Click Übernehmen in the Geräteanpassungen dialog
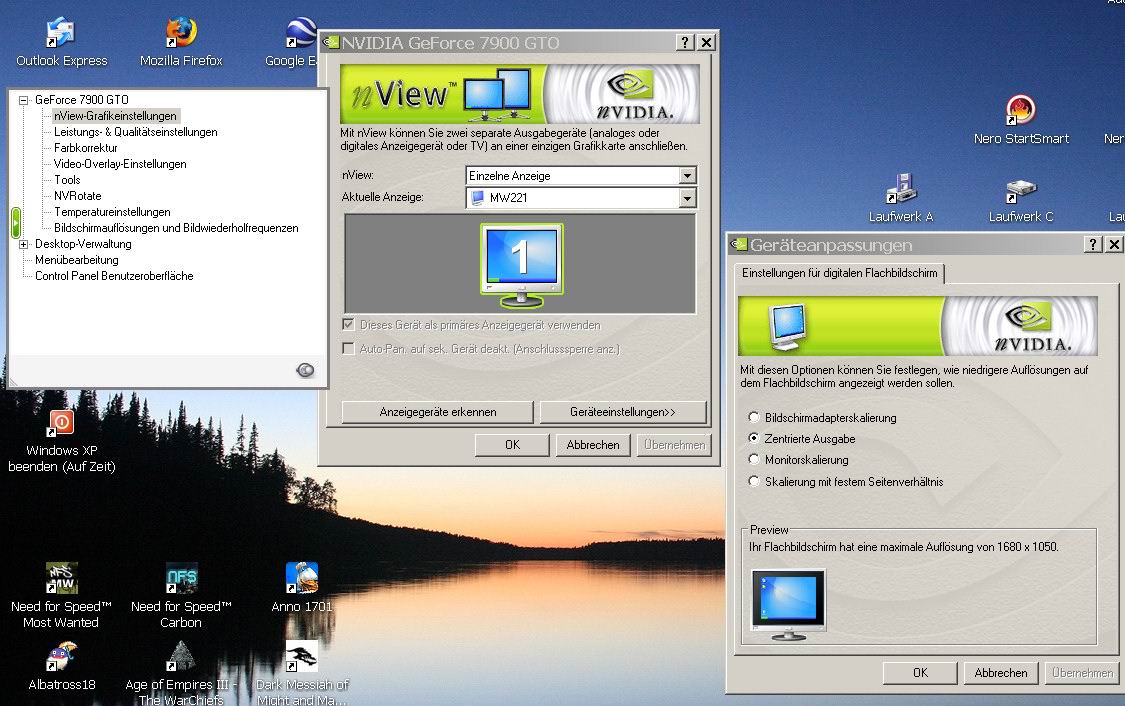The height and width of the screenshot is (706, 1125). 1083,673
